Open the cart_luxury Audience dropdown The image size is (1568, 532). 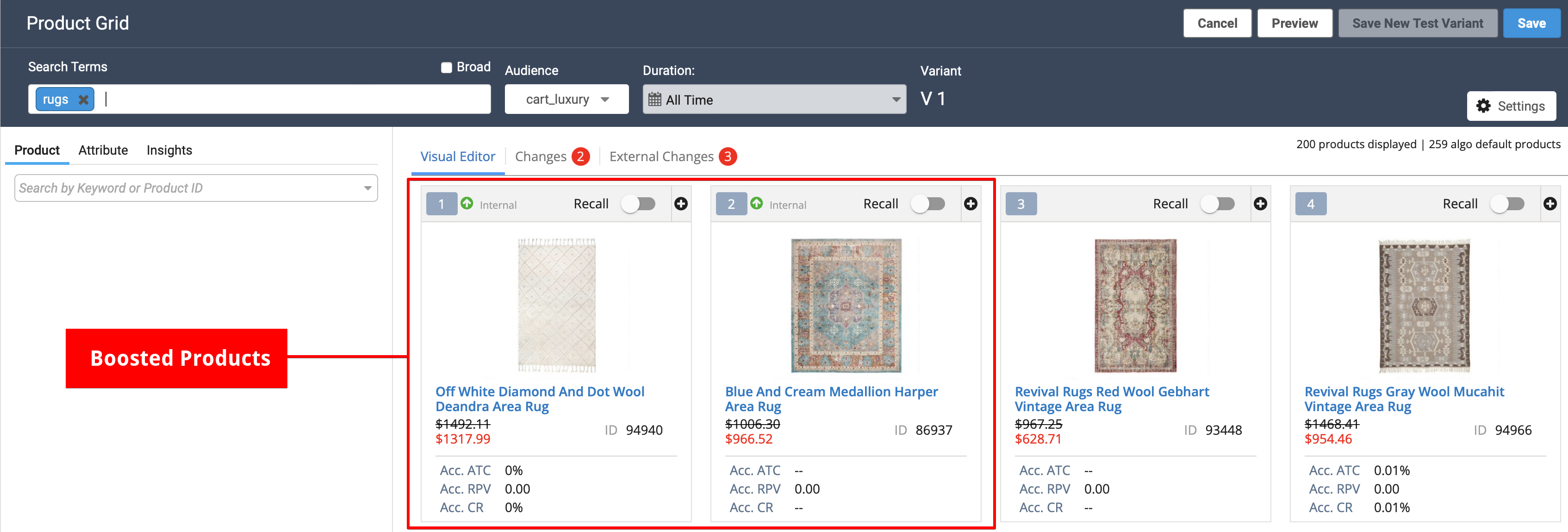[x=566, y=99]
